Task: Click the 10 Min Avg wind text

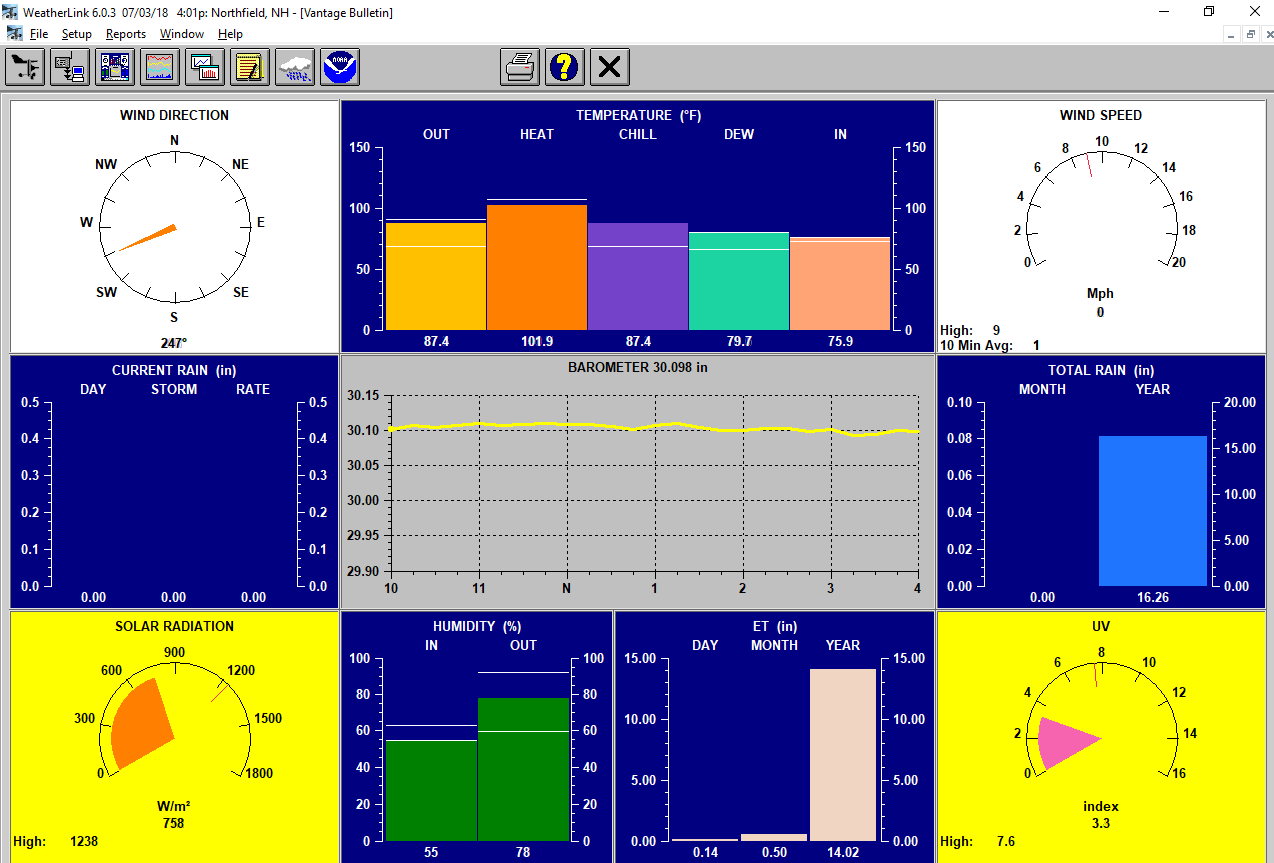Action: point(990,345)
